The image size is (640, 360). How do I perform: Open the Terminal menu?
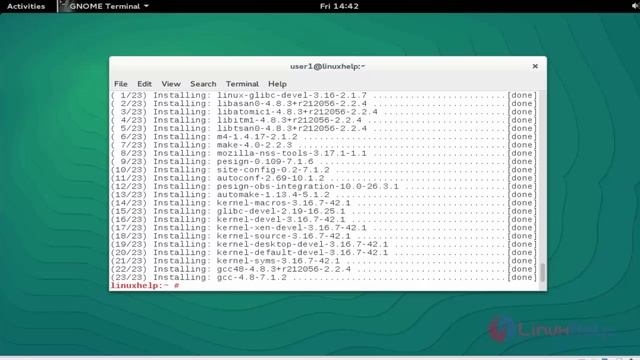click(242, 84)
